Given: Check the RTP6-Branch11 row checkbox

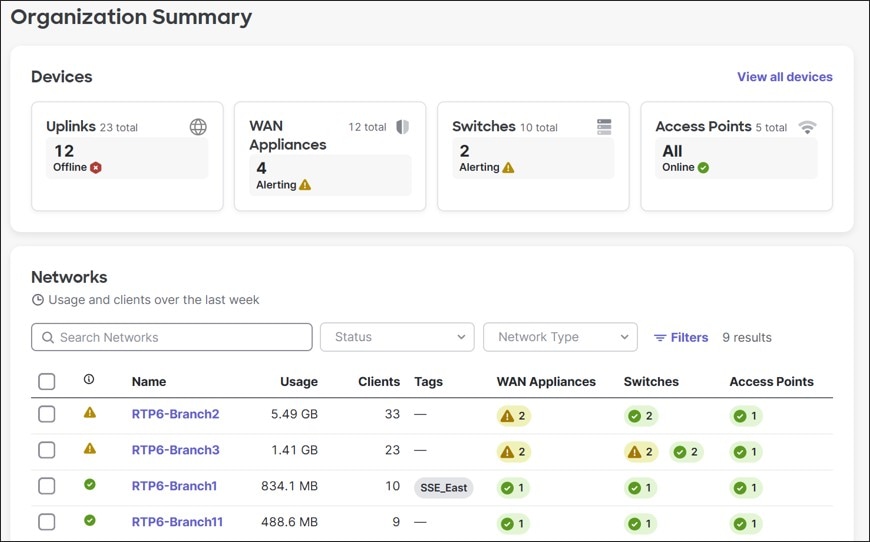Looking at the screenshot, I should [47, 522].
